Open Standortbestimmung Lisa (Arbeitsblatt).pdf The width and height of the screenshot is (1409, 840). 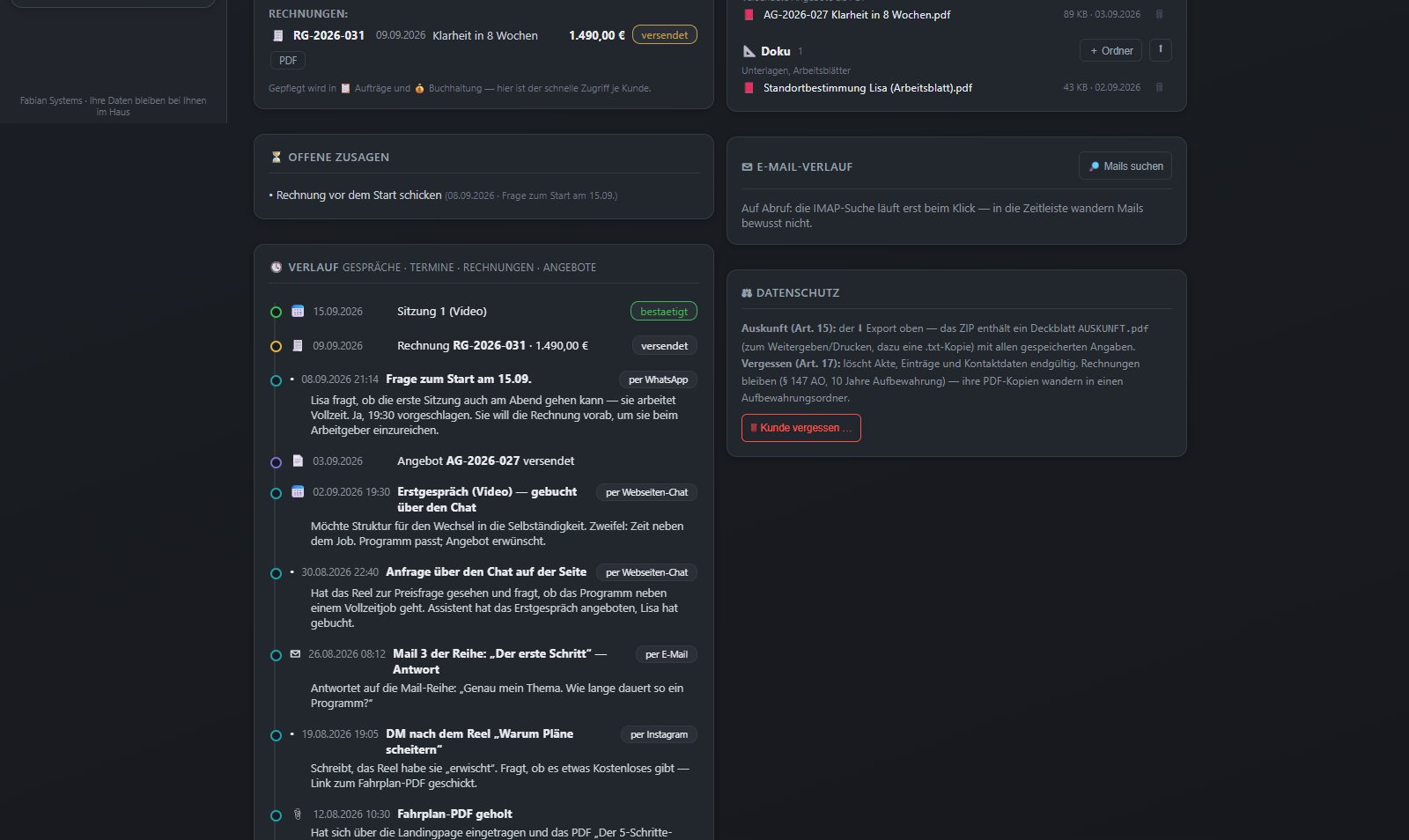867,88
